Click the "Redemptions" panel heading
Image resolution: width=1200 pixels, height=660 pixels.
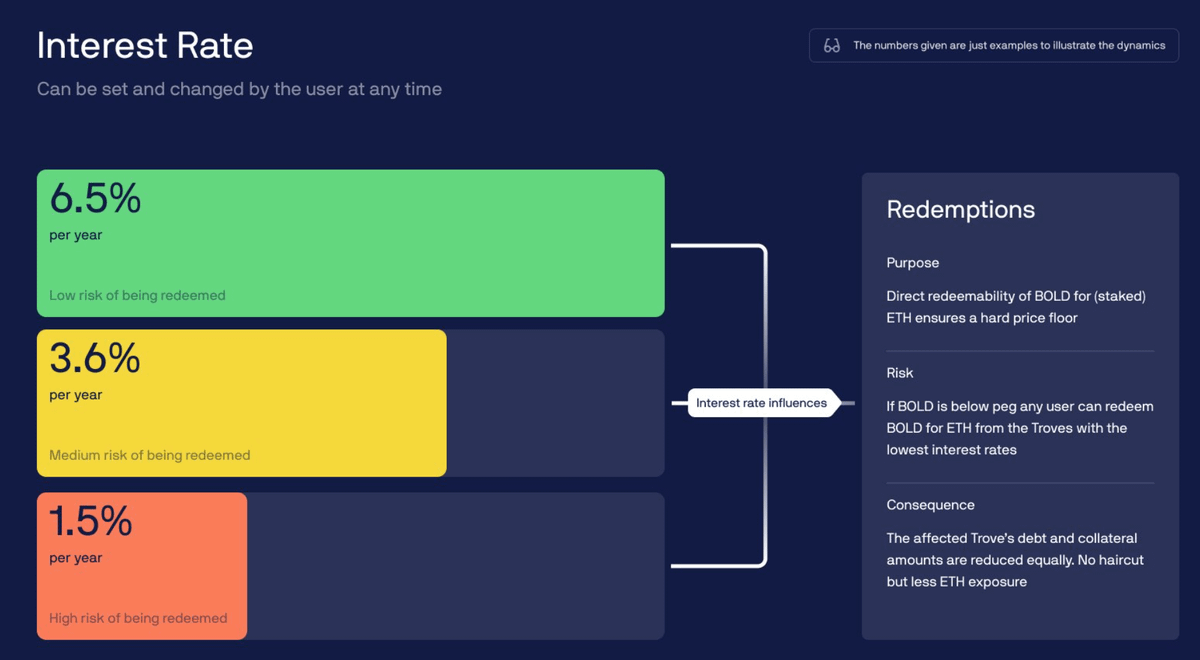coord(960,210)
